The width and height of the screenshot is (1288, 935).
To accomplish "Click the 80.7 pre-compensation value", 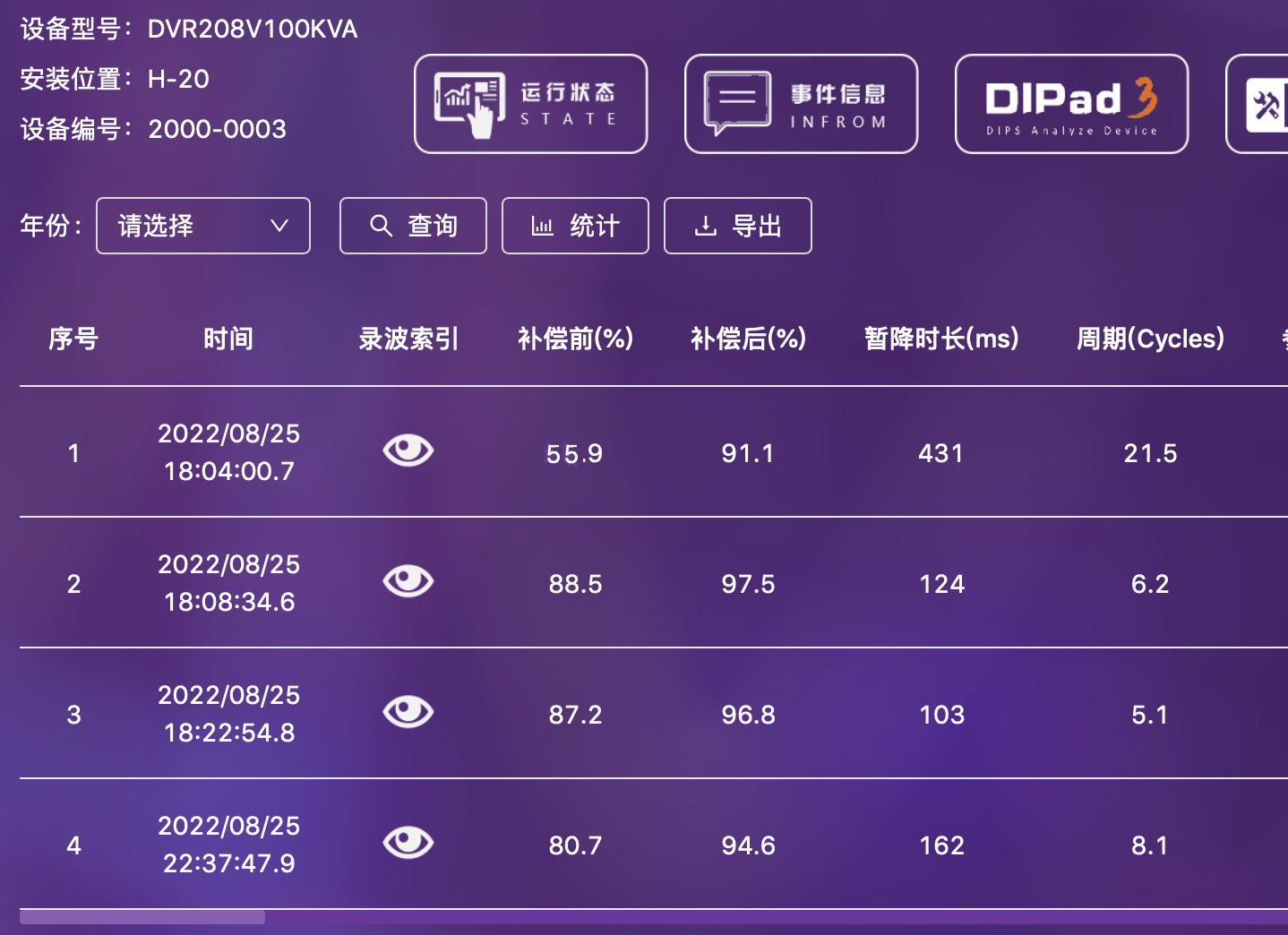I will 575,846.
